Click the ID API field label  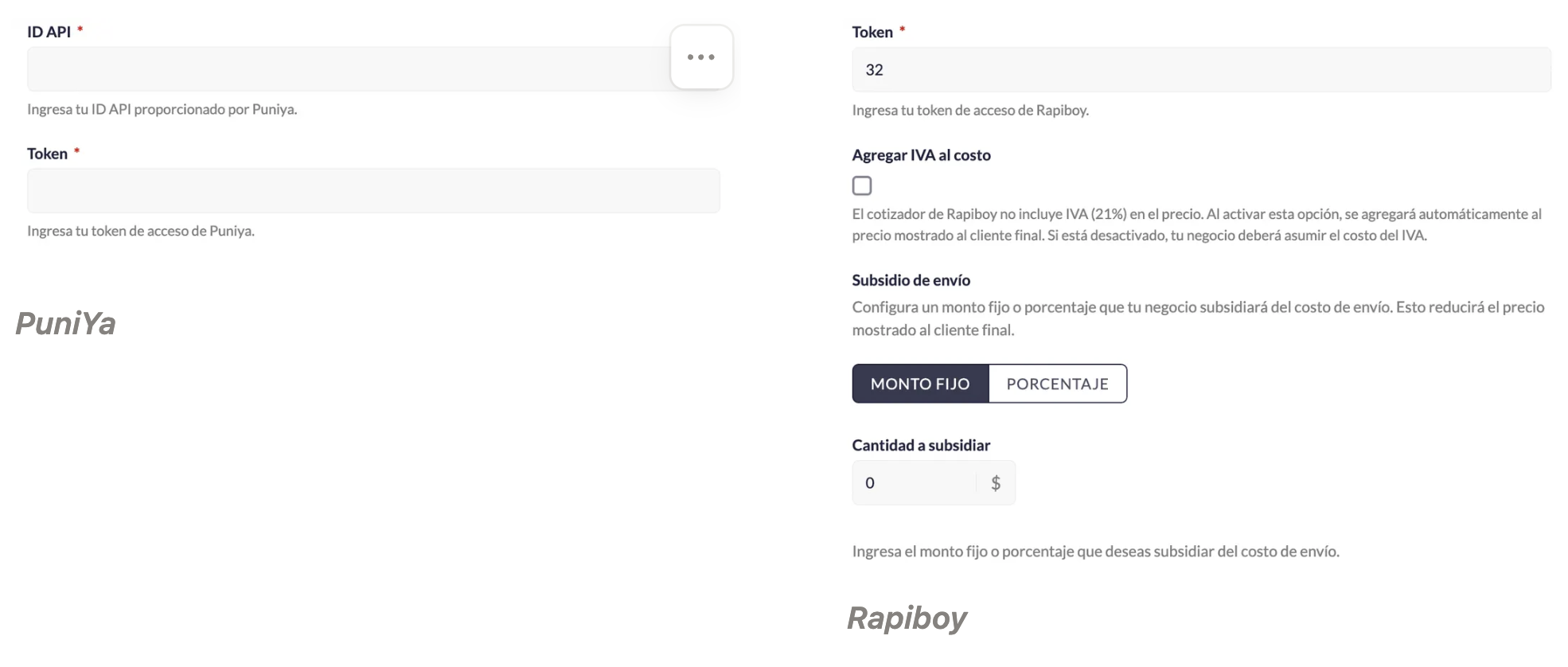point(49,32)
